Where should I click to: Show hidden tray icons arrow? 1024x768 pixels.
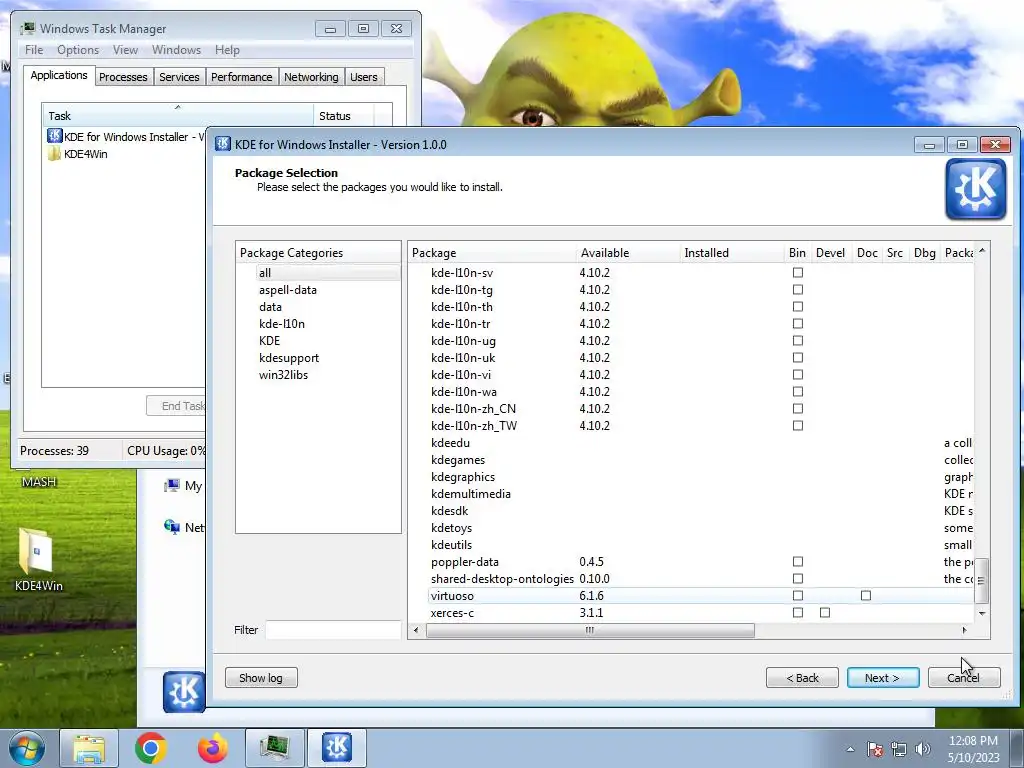click(850, 749)
